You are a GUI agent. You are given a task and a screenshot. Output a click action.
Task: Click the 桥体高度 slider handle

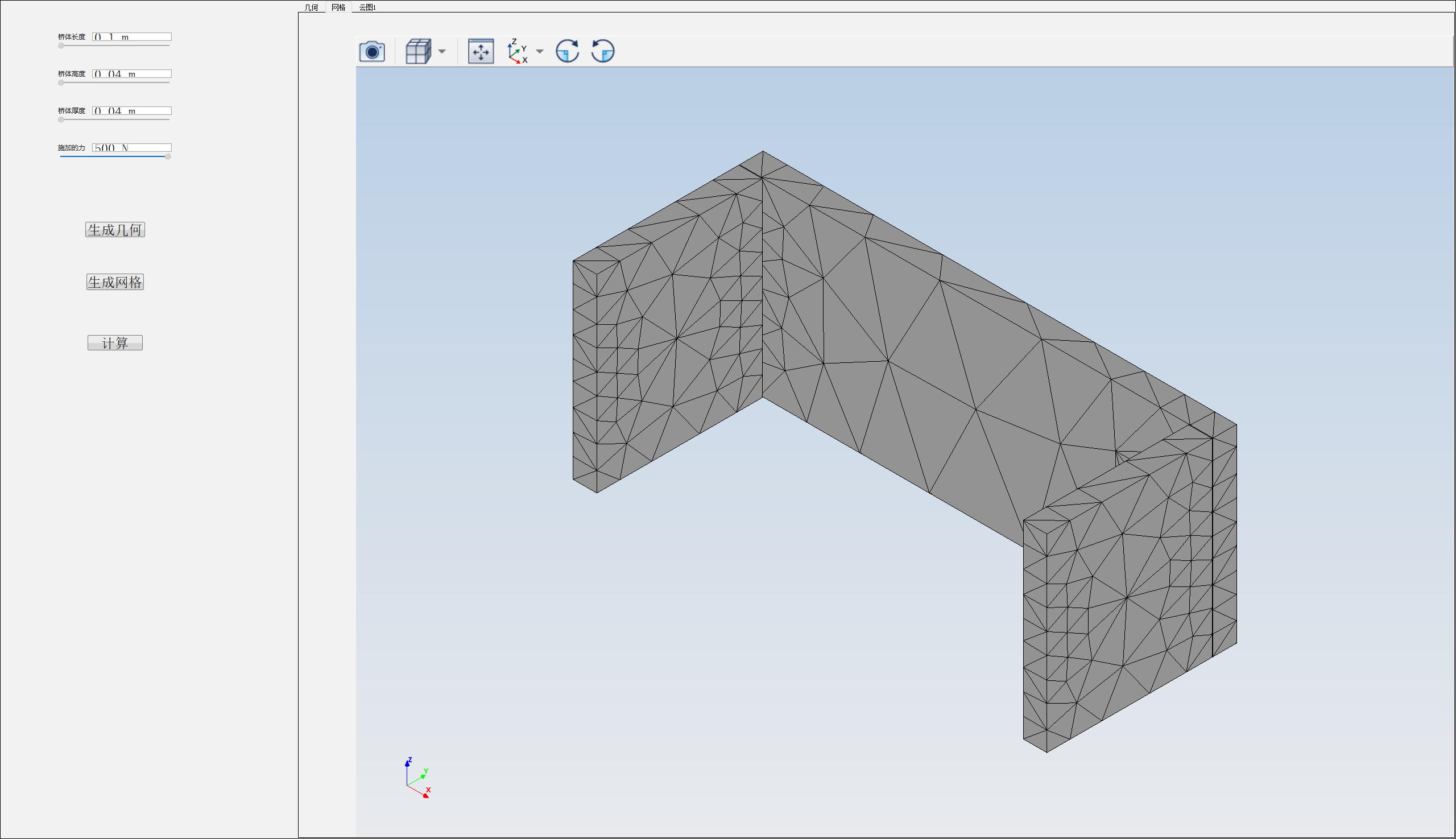[x=61, y=82]
